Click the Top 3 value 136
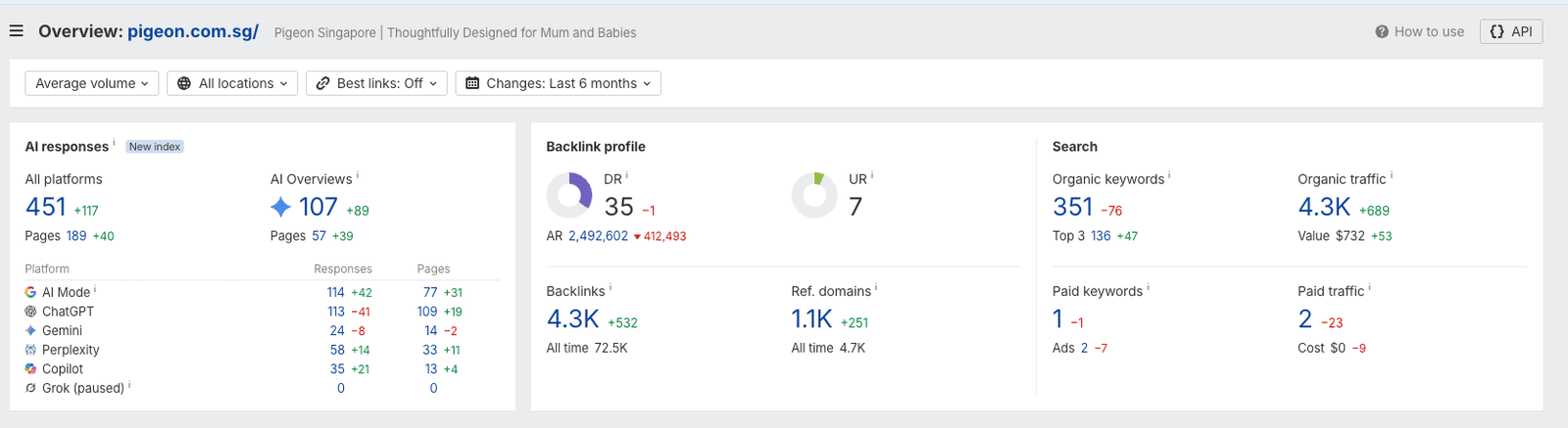This screenshot has width=1568, height=428. [x=1101, y=236]
